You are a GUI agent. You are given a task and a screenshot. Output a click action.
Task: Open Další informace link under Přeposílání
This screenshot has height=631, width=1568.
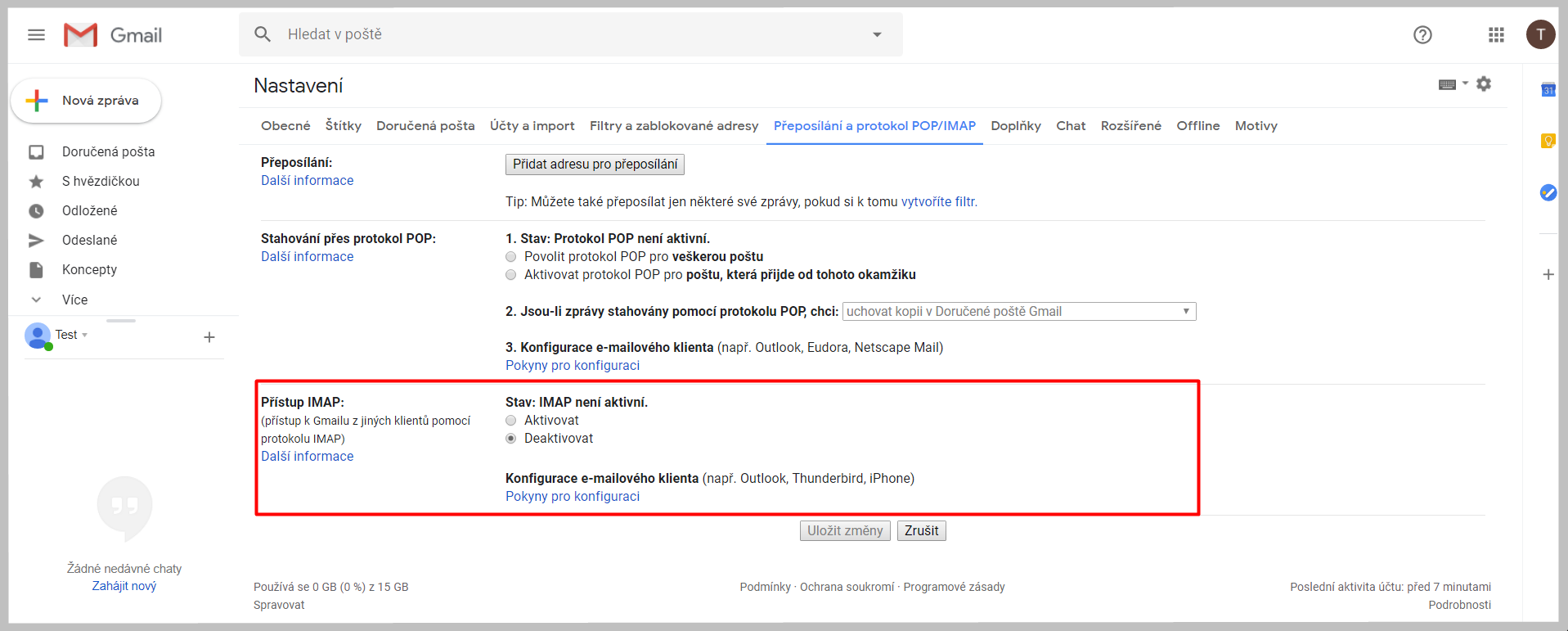308,181
